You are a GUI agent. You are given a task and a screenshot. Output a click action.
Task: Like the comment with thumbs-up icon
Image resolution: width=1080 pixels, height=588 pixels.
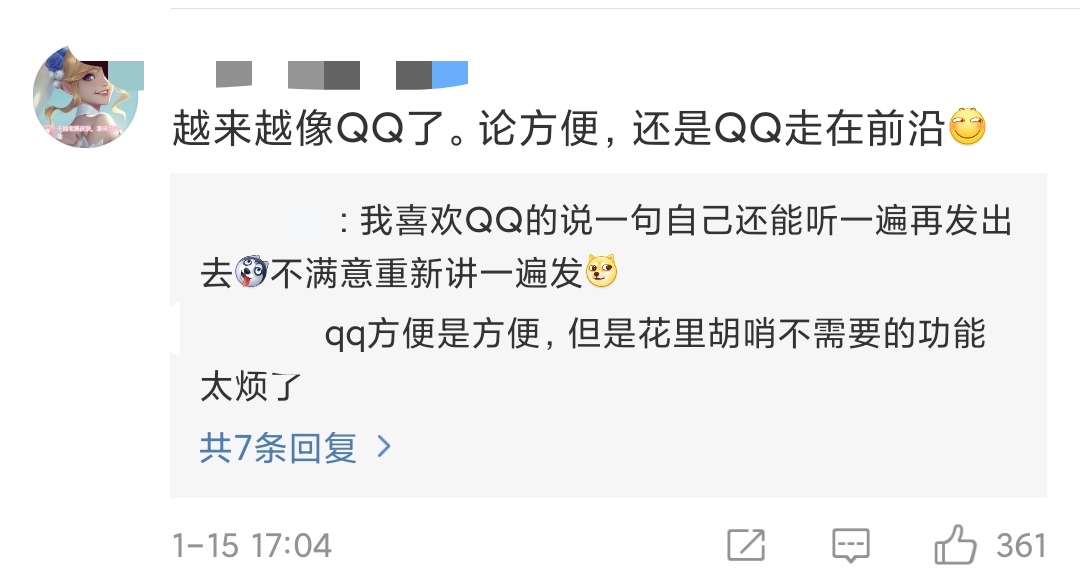point(955,545)
